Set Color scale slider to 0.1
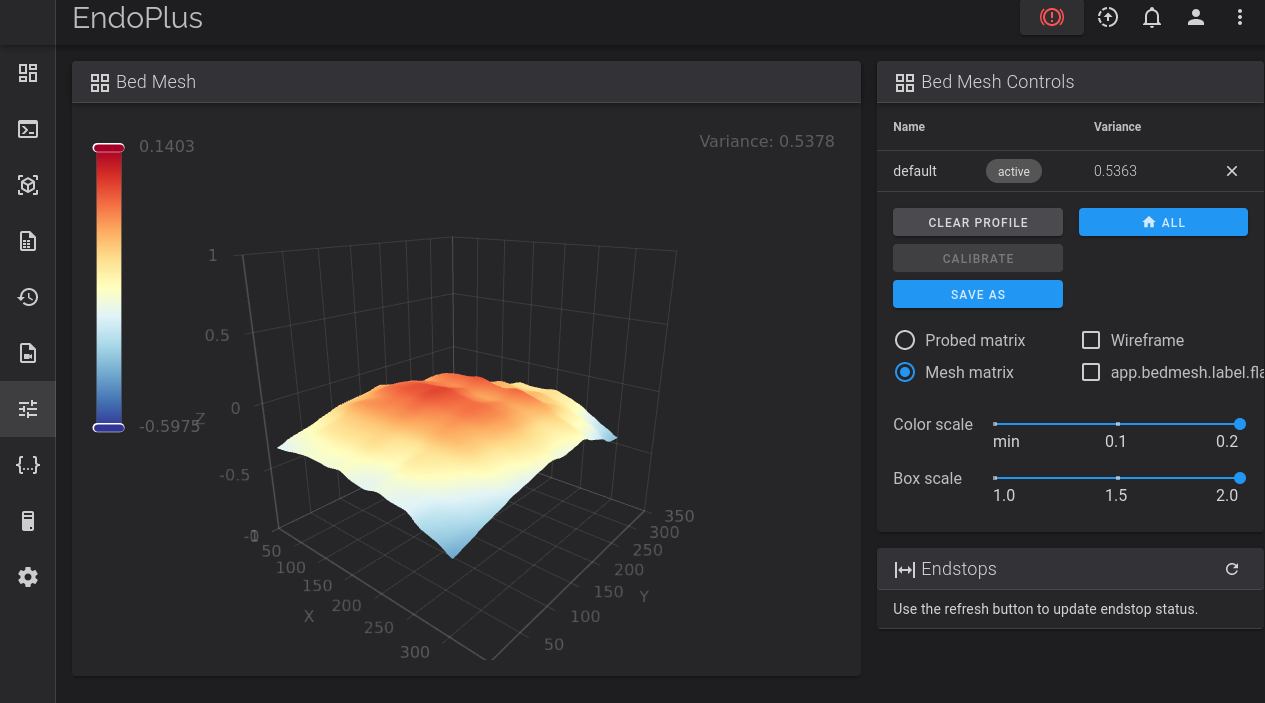This screenshot has height=703, width=1265. pyautogui.click(x=1117, y=424)
